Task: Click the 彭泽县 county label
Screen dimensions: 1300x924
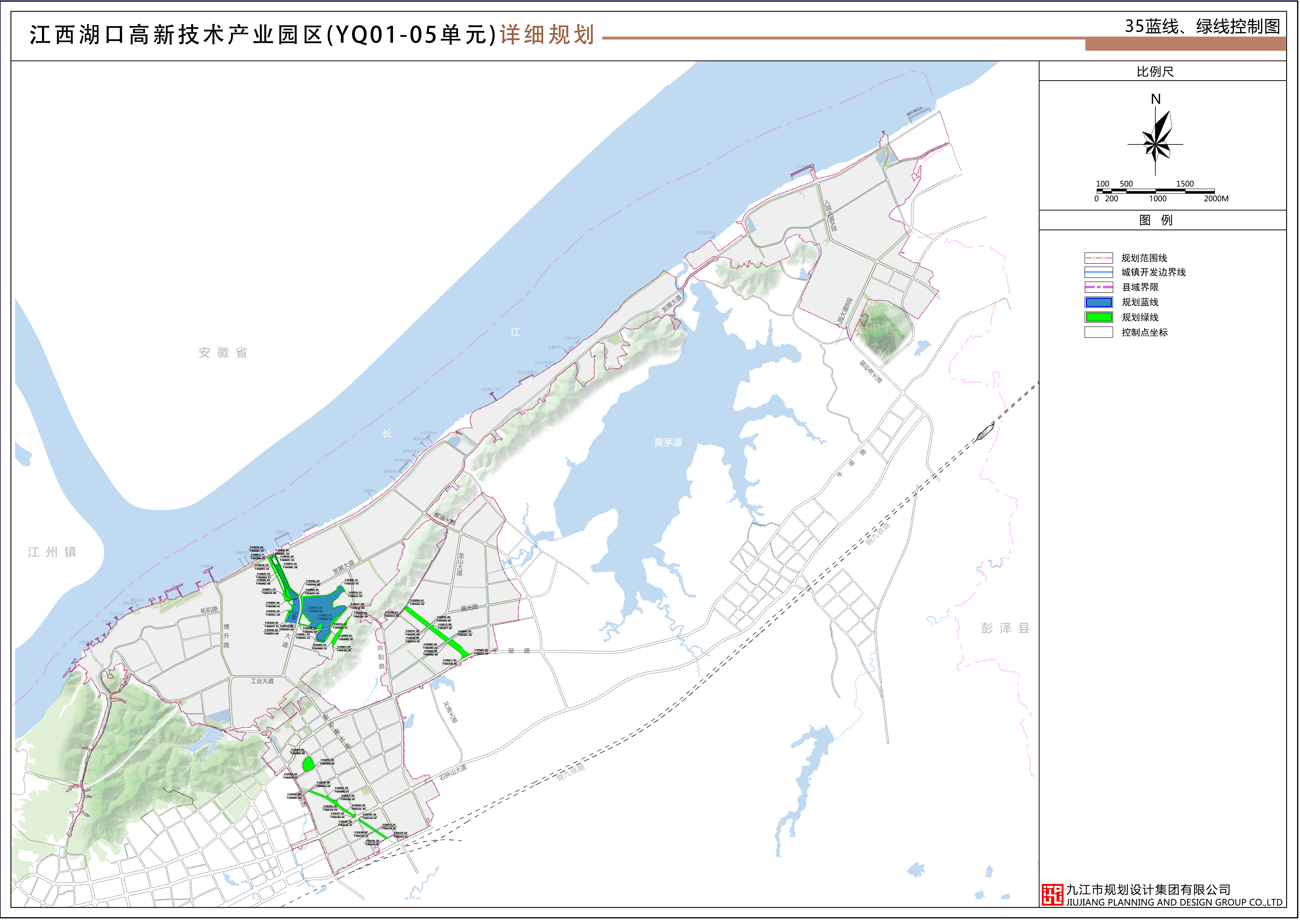Action: pyautogui.click(x=1005, y=628)
